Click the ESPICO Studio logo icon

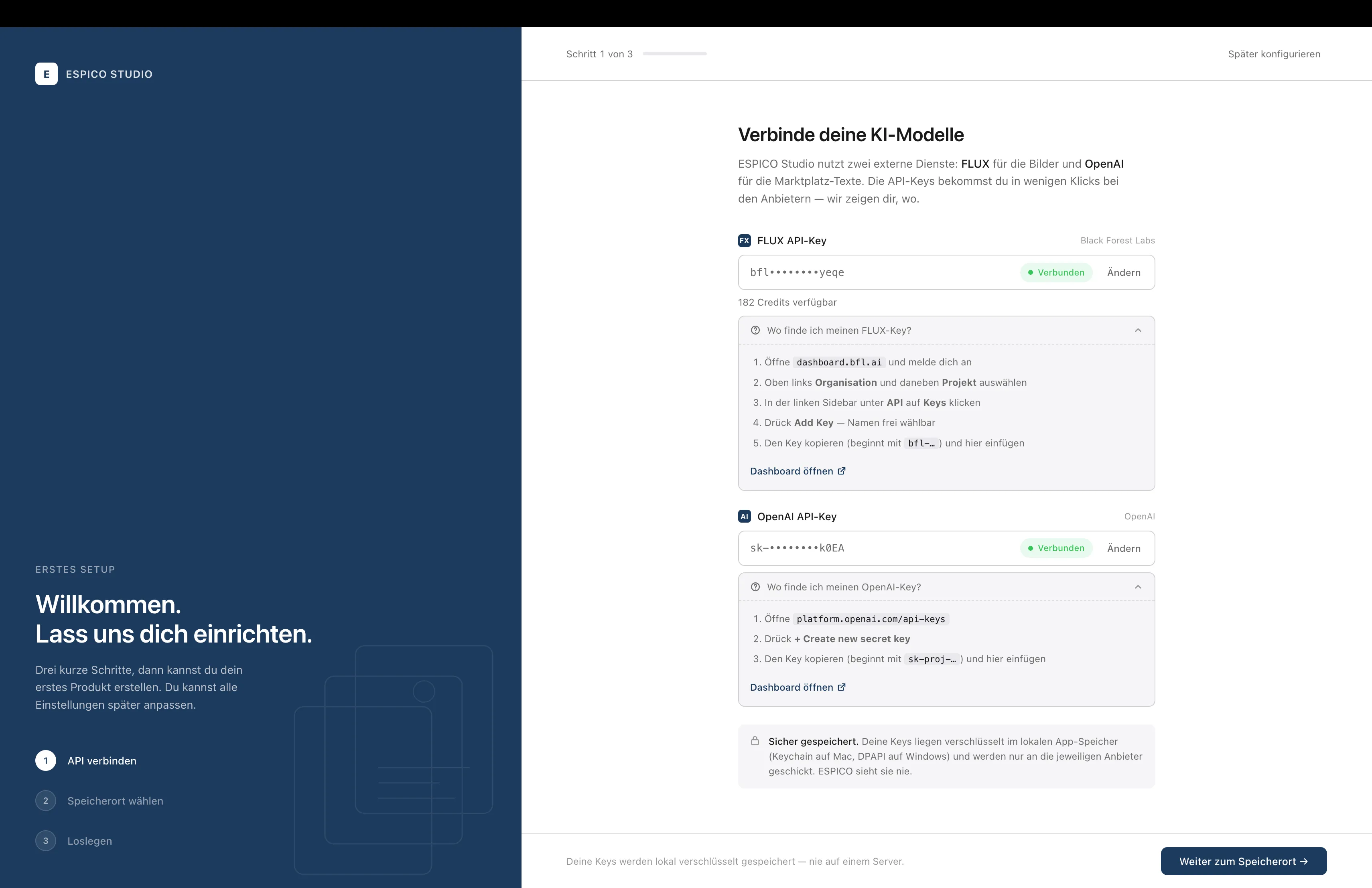tap(46, 74)
